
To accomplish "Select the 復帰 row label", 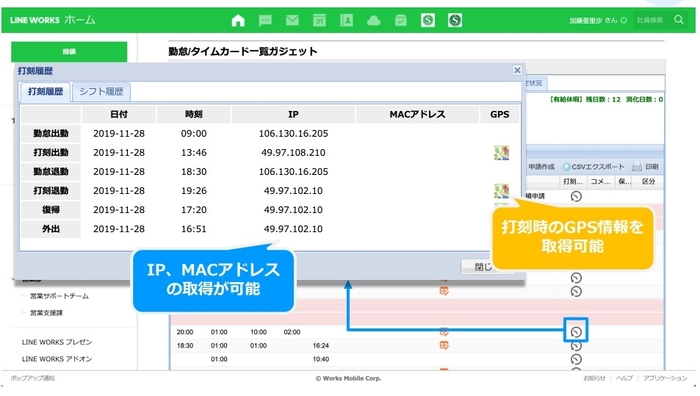I will (x=51, y=210).
